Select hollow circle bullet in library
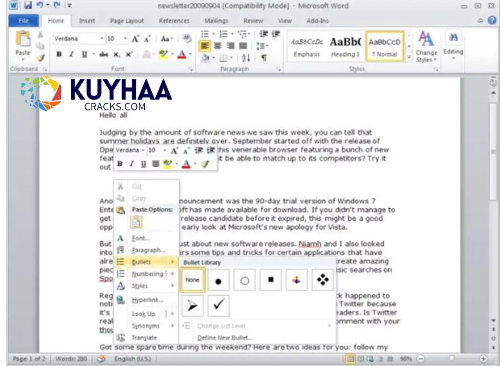The image size is (500, 366). click(244, 280)
